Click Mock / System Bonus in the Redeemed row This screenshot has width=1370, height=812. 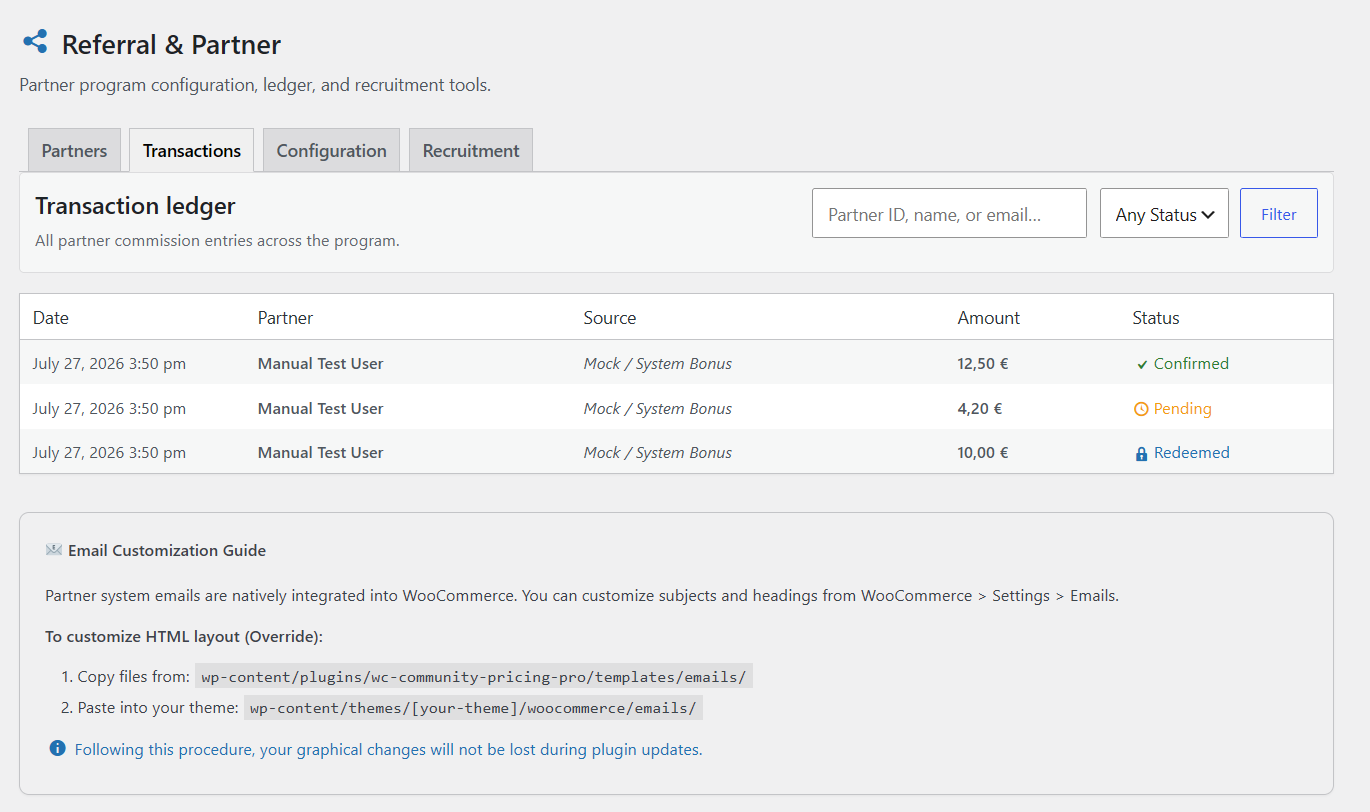pyautogui.click(x=658, y=452)
